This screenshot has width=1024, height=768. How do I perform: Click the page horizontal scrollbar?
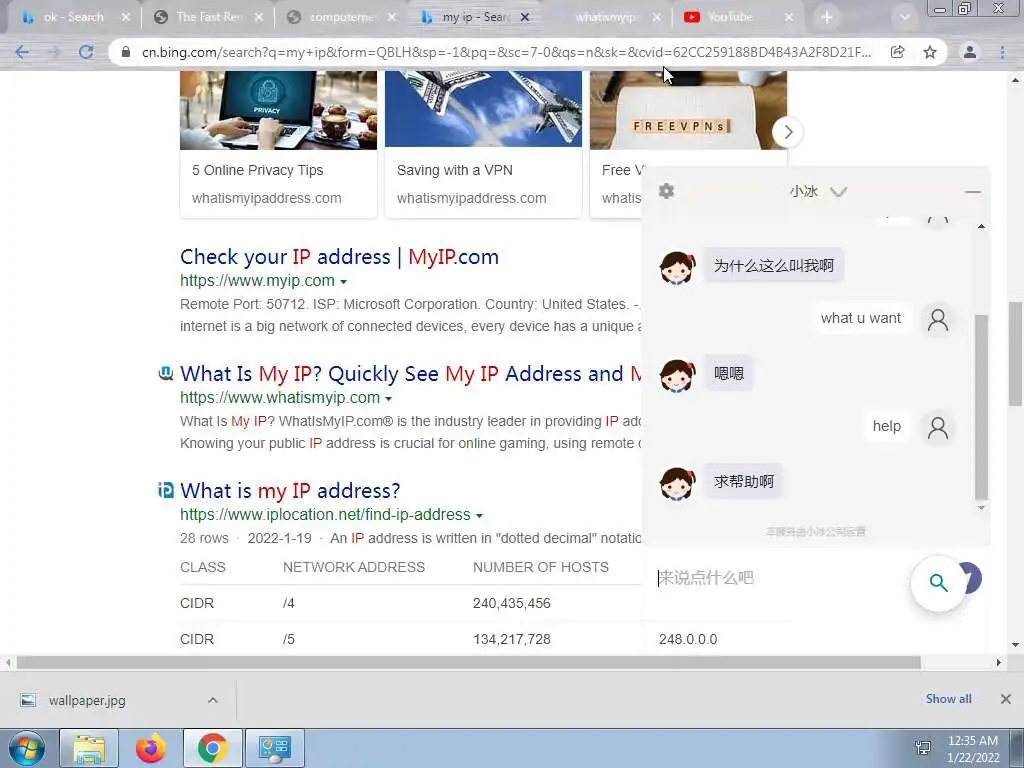[468, 663]
